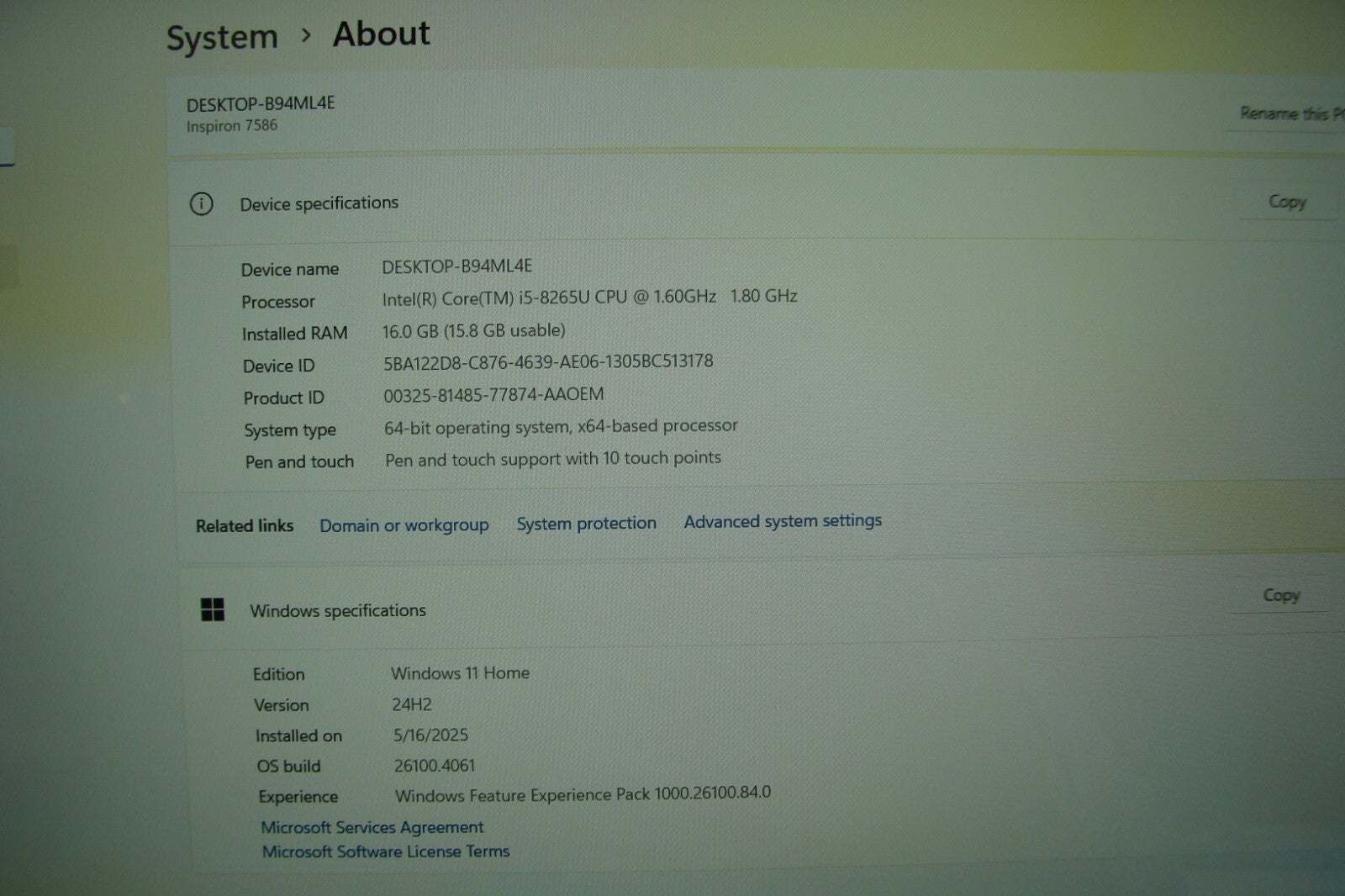Copy the Windows specifications
Screen dimensions: 1345x896
pos(1280,595)
